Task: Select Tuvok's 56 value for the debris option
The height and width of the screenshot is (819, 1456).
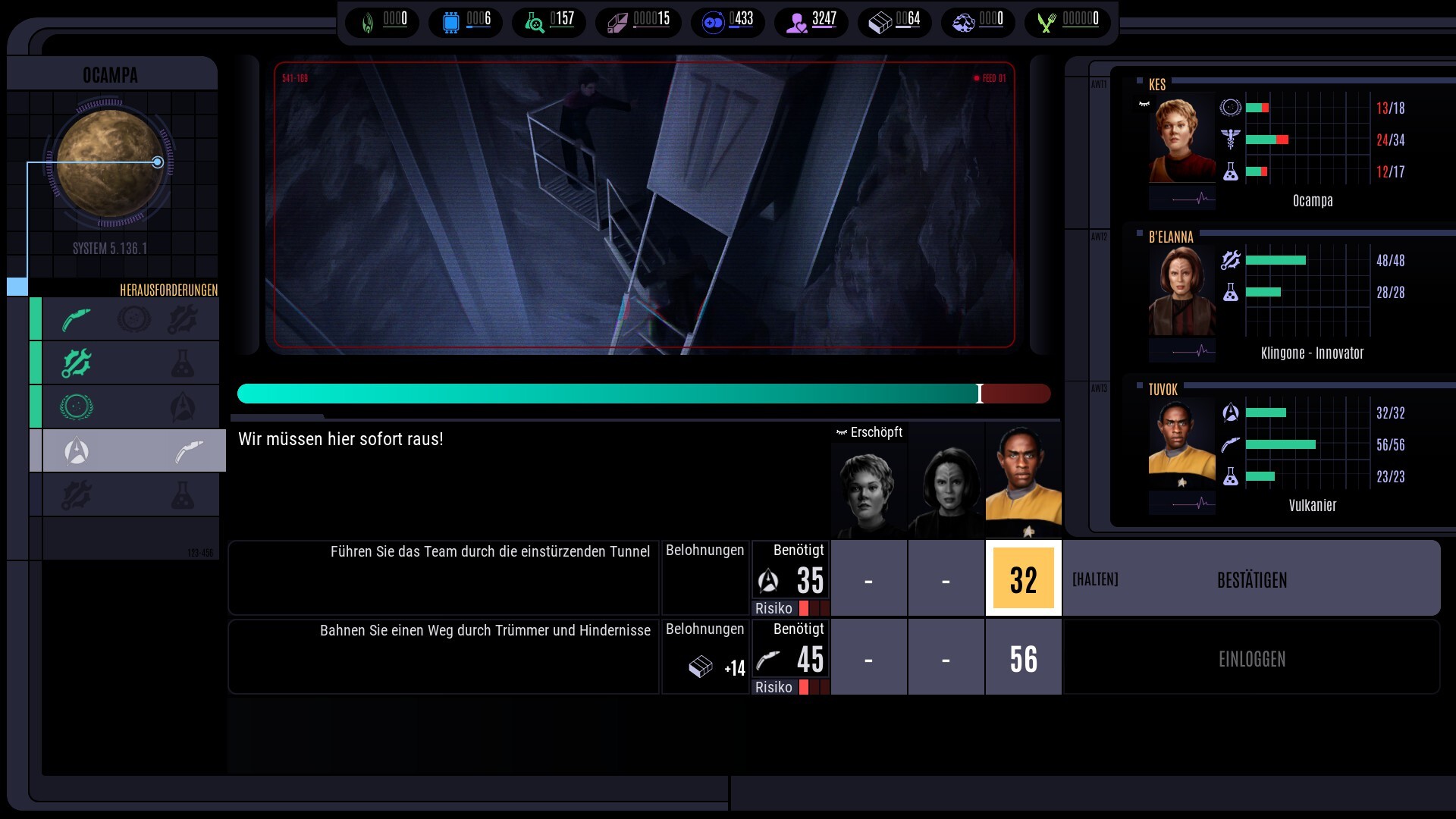Action: [1024, 657]
